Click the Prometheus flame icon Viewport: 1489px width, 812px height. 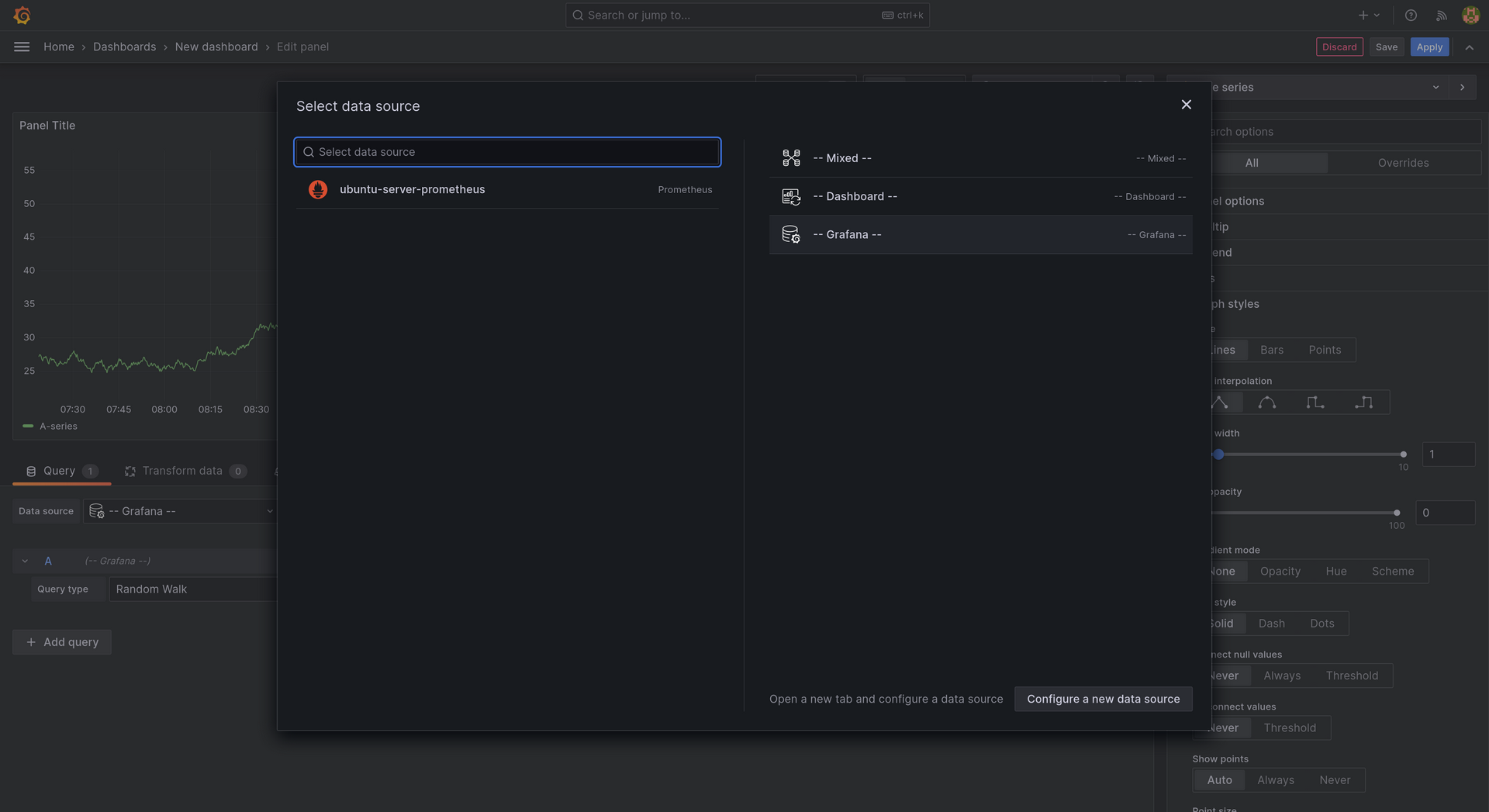tap(318, 189)
